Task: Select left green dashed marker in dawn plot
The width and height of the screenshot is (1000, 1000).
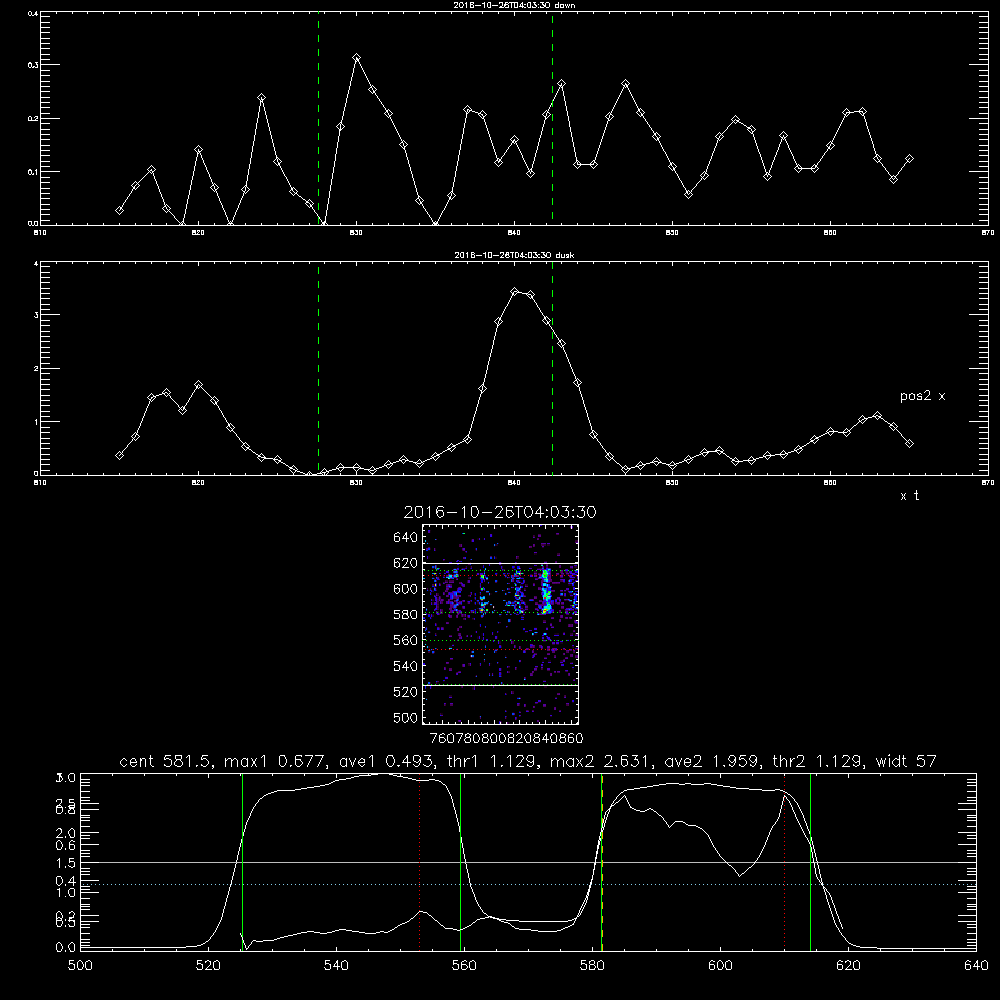Action: click(318, 119)
